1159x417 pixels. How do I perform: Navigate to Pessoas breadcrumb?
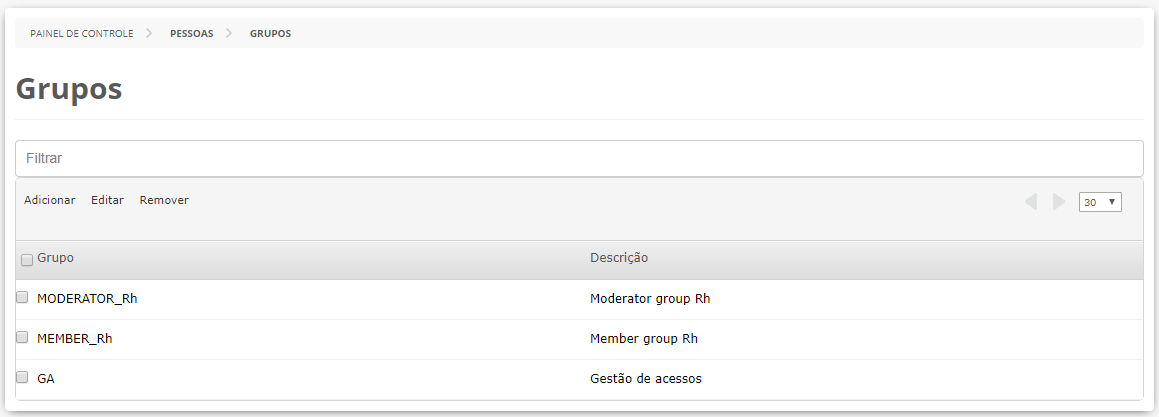[x=191, y=33]
